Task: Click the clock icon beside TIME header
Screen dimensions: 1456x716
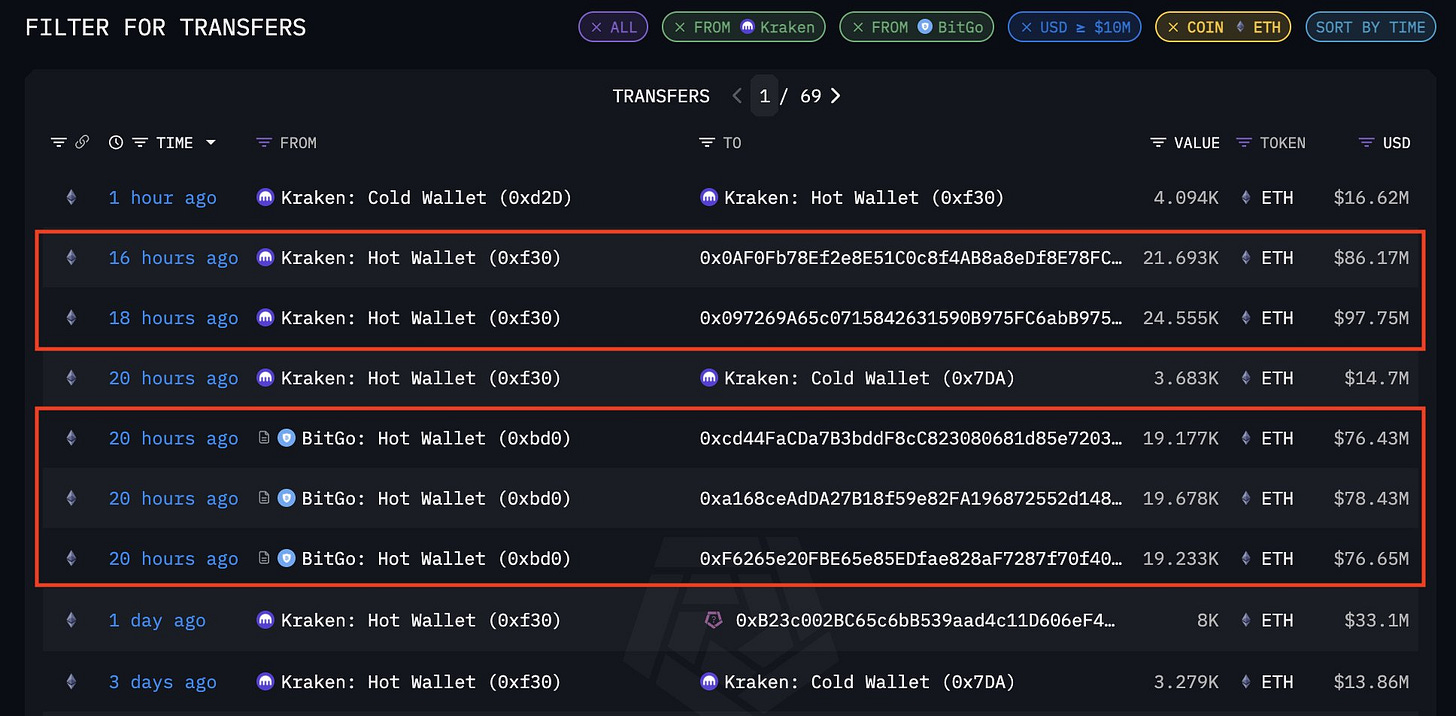Action: click(116, 143)
